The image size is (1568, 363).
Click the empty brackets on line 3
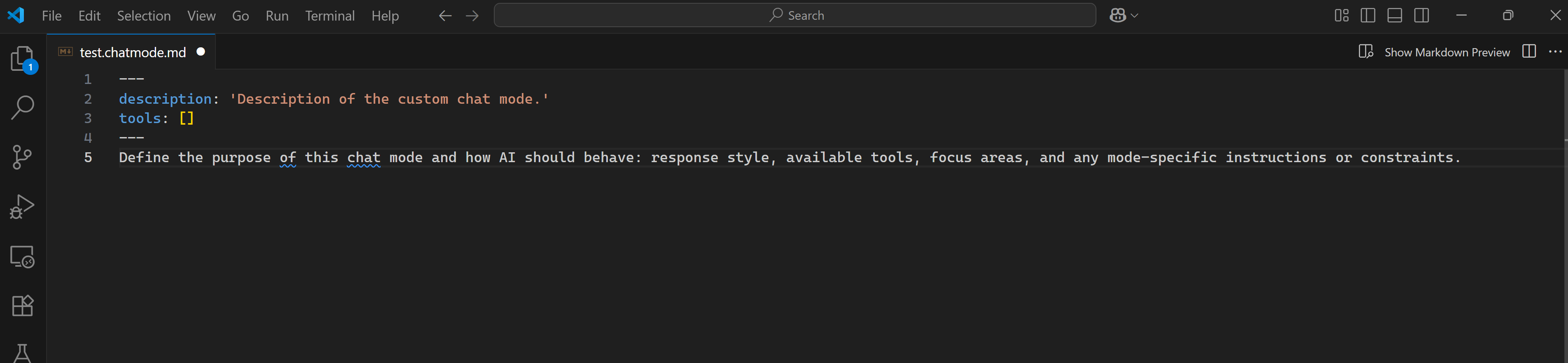click(187, 119)
